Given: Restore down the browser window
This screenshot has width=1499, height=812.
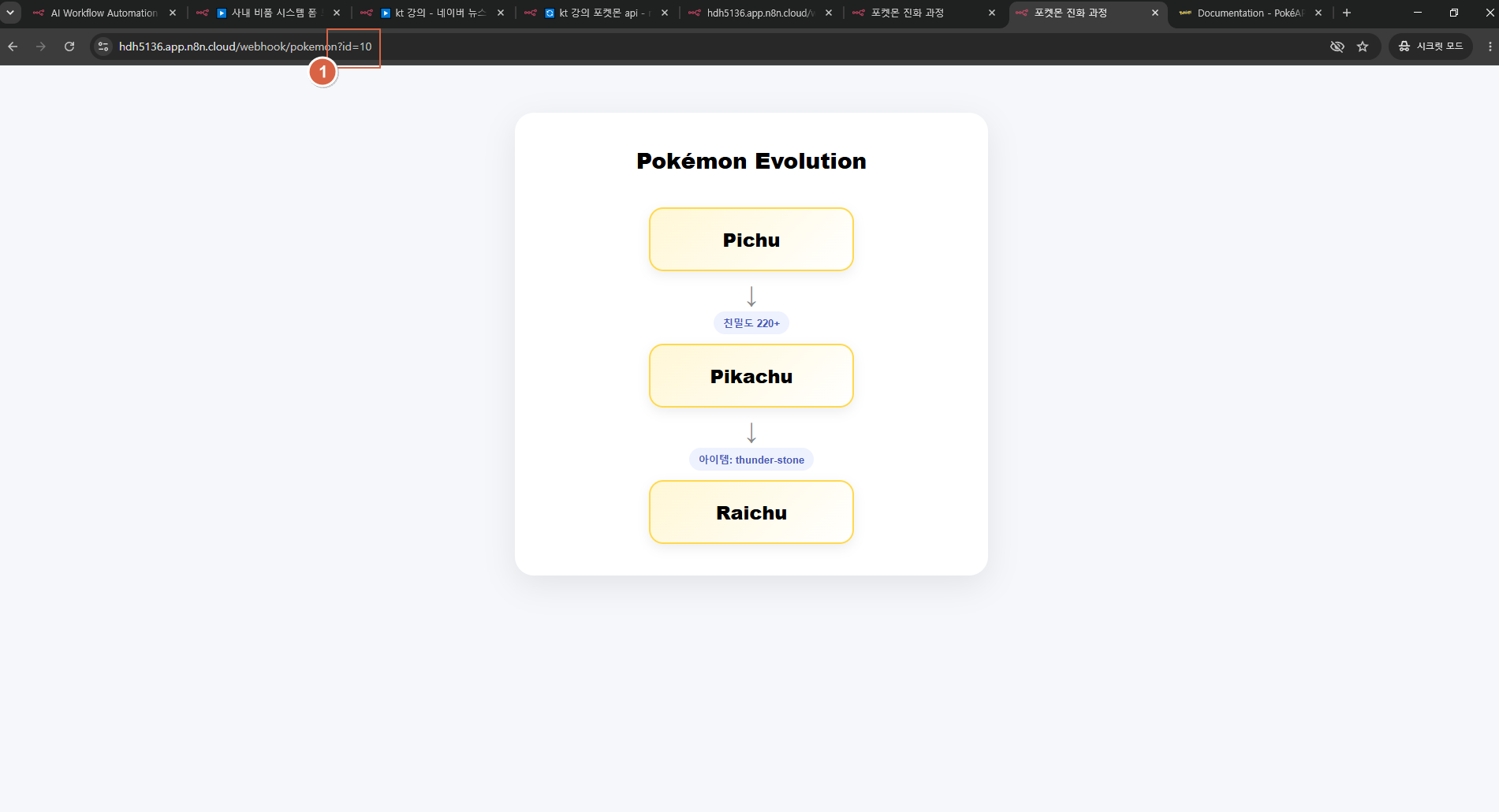Looking at the screenshot, I should 1454,13.
